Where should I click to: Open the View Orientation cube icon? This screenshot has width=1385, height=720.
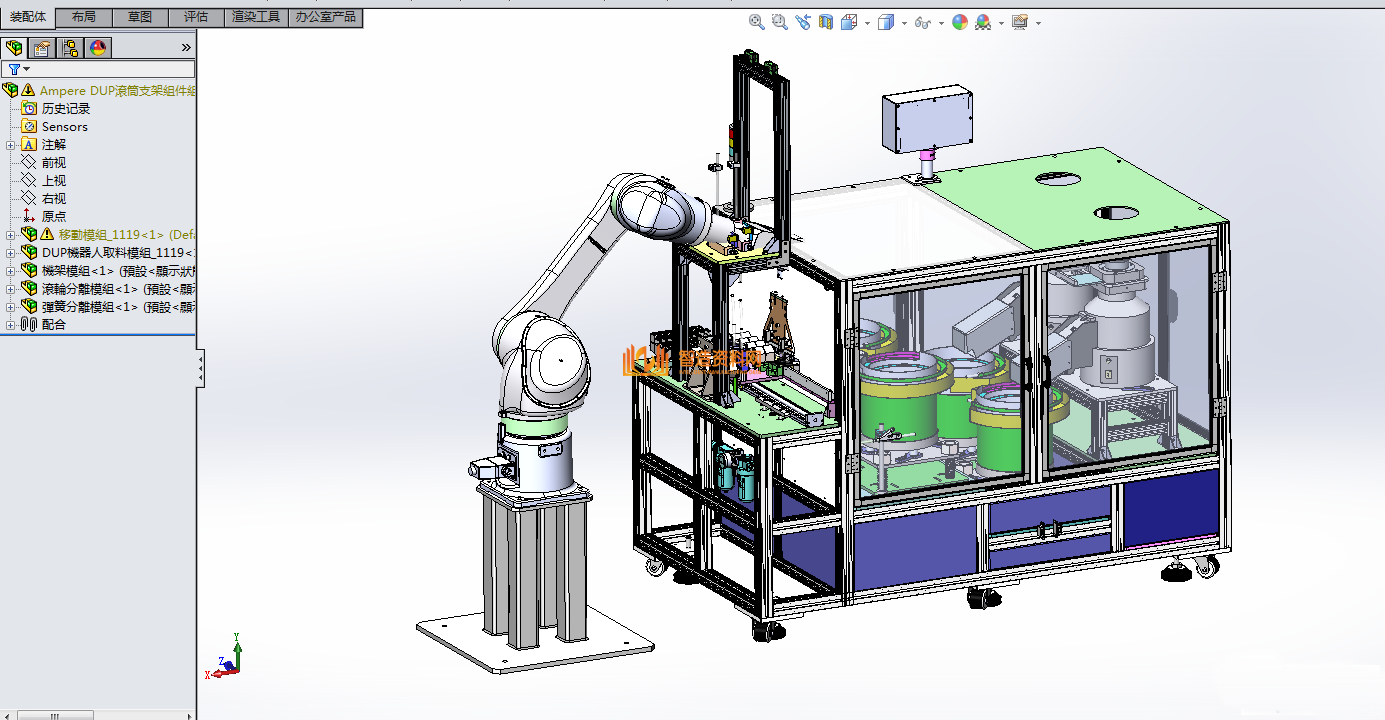(x=848, y=22)
